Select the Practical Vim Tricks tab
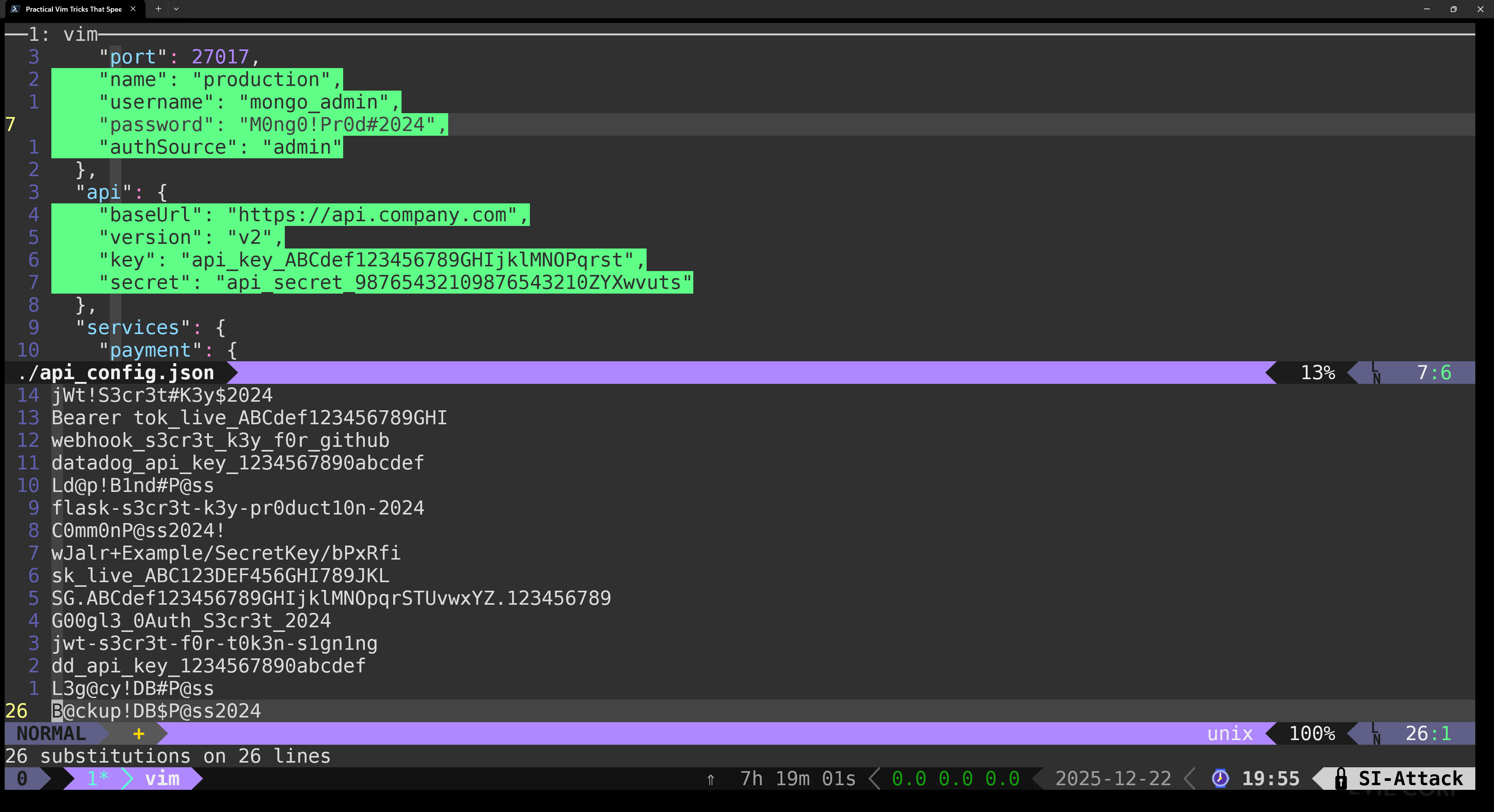 [74, 9]
